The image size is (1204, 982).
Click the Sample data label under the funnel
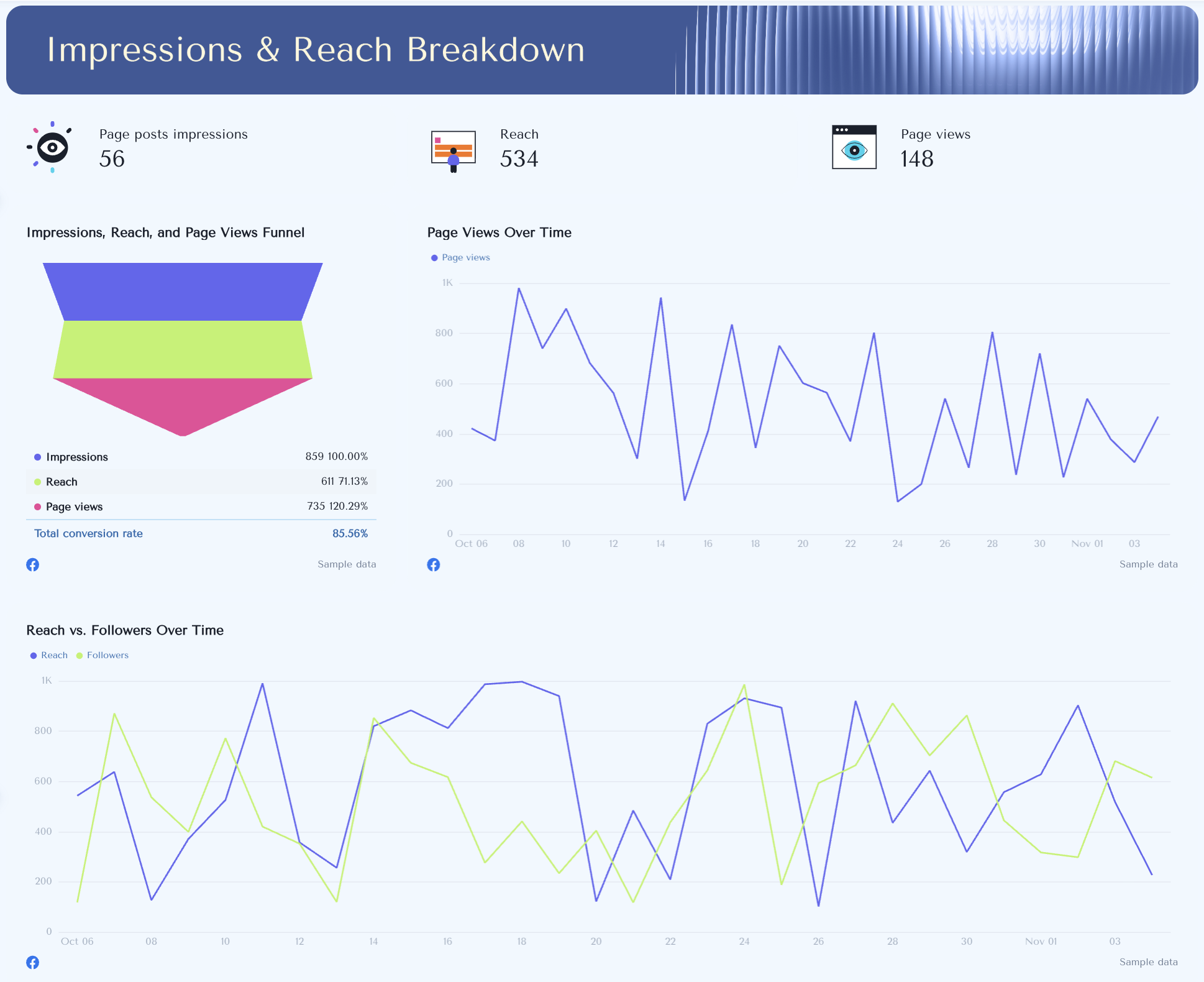[346, 564]
